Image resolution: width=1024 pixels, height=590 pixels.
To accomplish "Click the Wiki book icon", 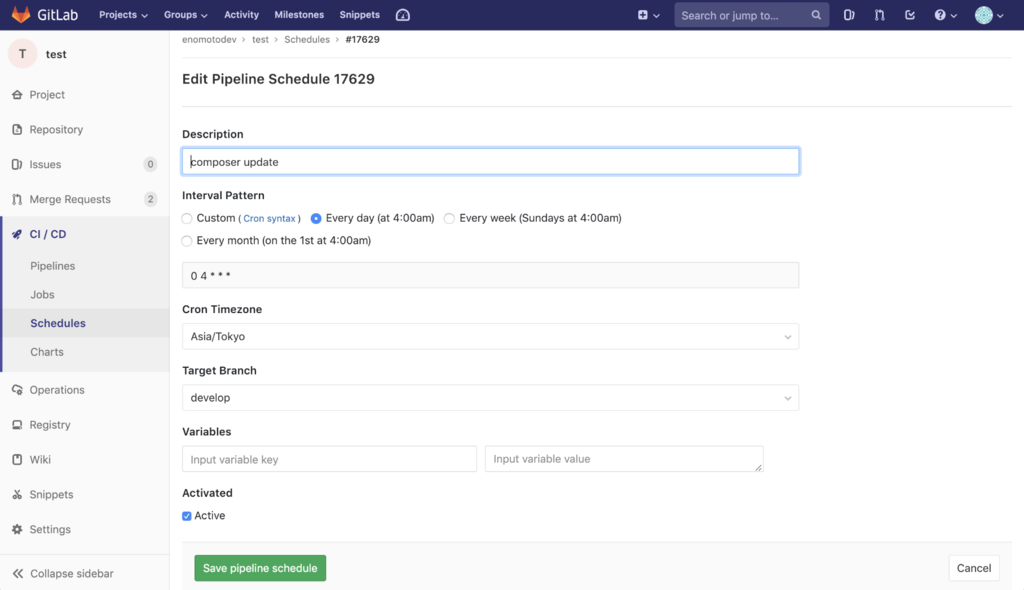I will pos(17,459).
